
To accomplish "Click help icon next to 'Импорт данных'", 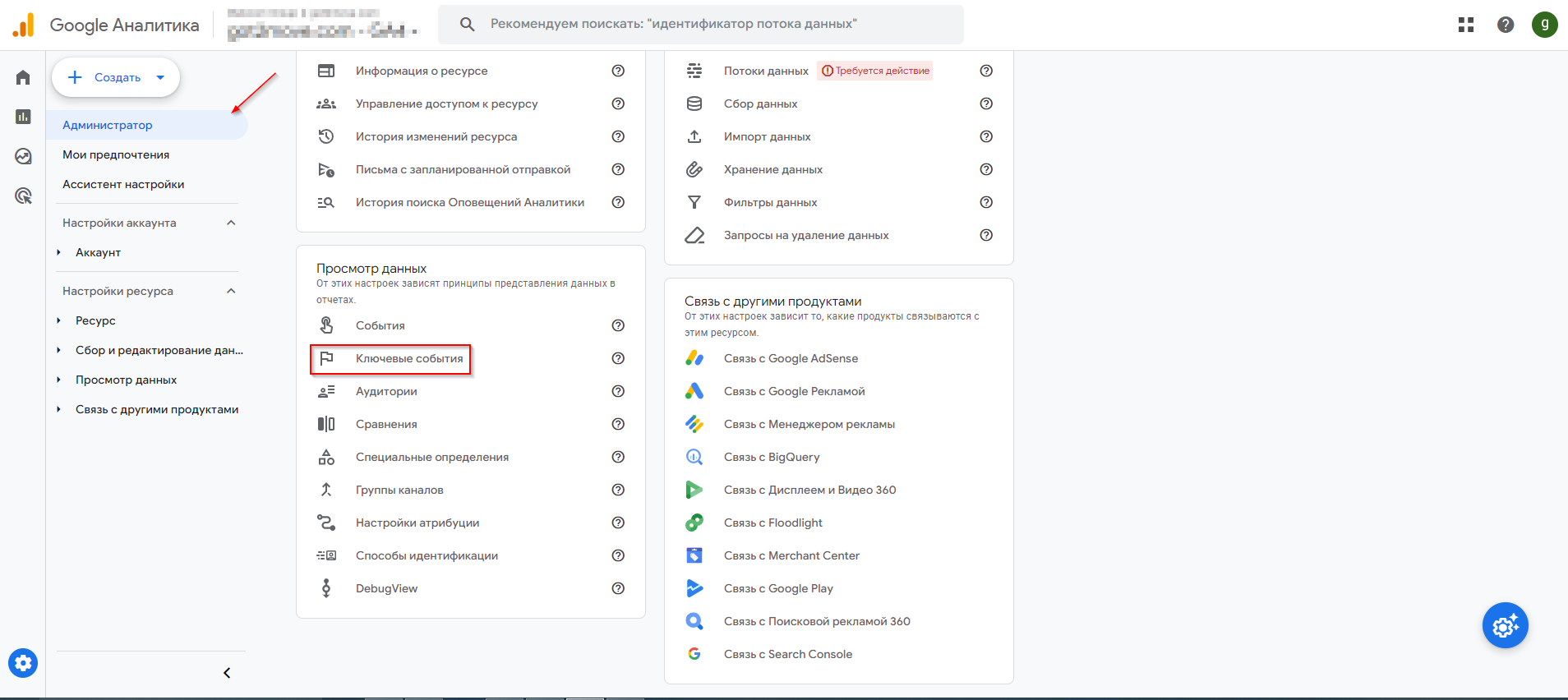I will coord(986,136).
